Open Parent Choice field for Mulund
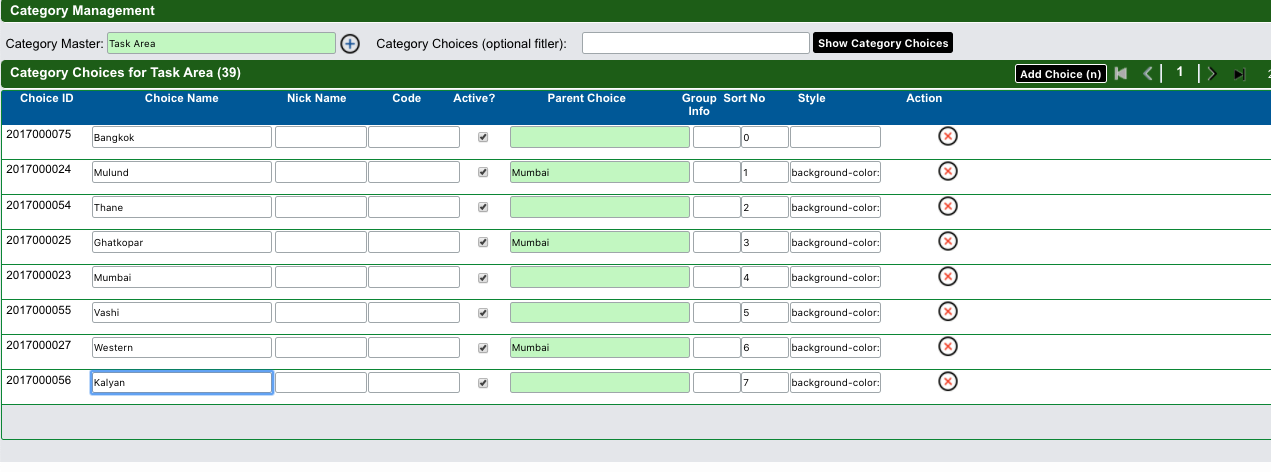The width and height of the screenshot is (1271, 472). (600, 172)
